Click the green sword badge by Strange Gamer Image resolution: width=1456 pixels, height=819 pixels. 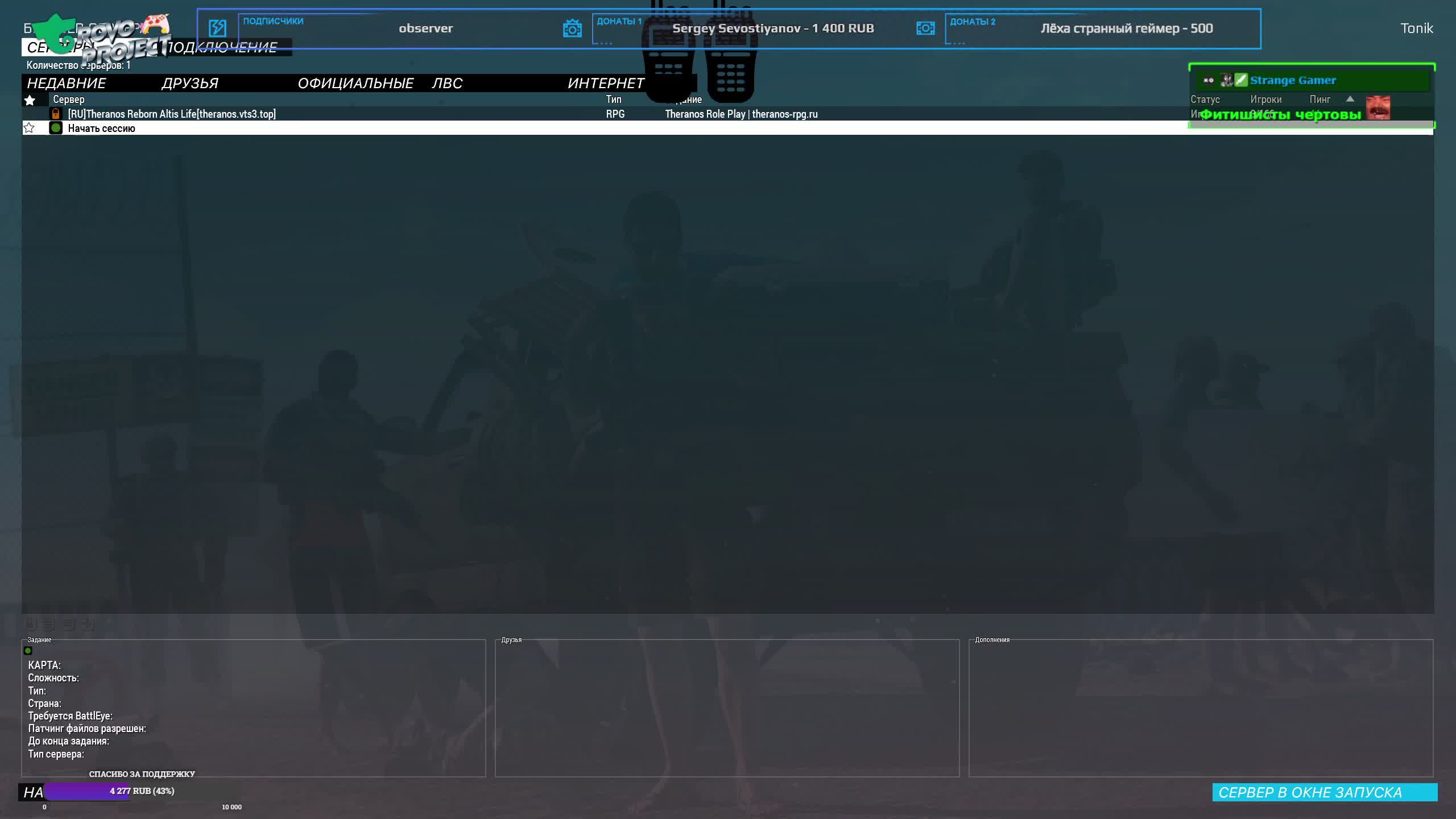click(x=1241, y=80)
